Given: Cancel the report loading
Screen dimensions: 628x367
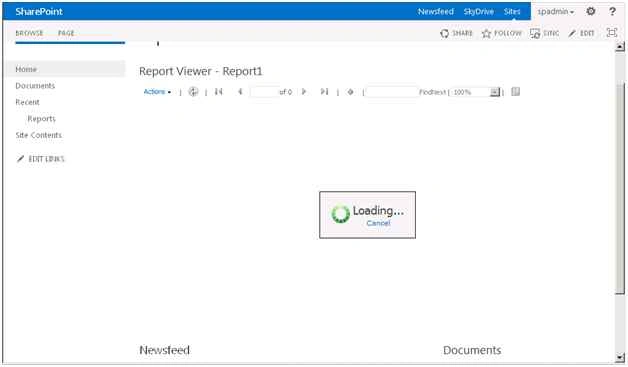Looking at the screenshot, I should (x=378, y=223).
